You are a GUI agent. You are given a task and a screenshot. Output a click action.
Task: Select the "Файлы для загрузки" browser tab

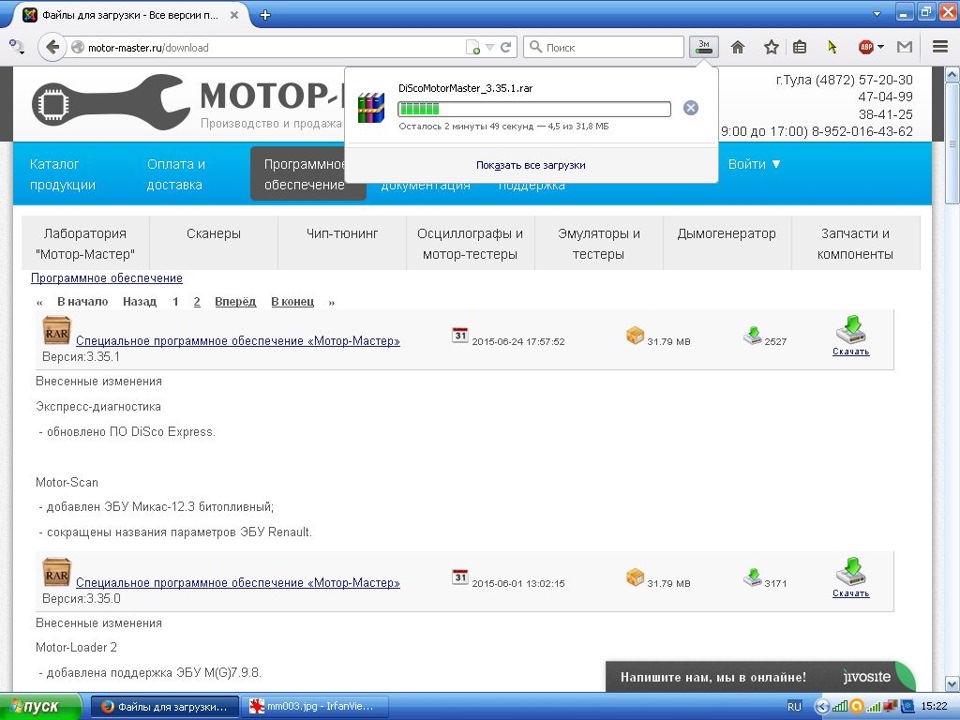pyautogui.click(x=129, y=15)
